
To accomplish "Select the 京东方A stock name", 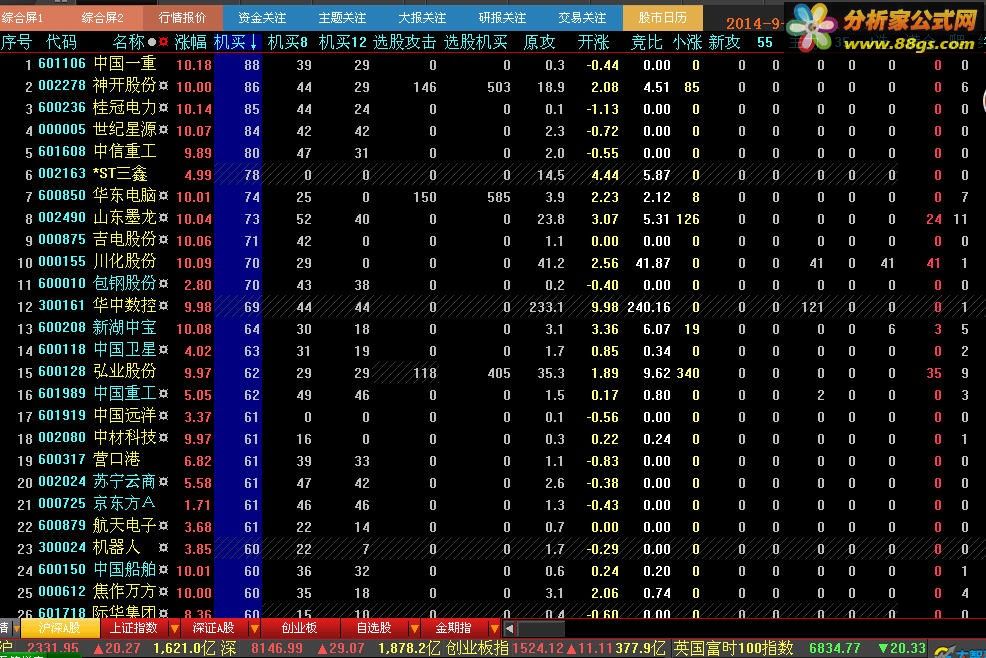I will (x=124, y=504).
